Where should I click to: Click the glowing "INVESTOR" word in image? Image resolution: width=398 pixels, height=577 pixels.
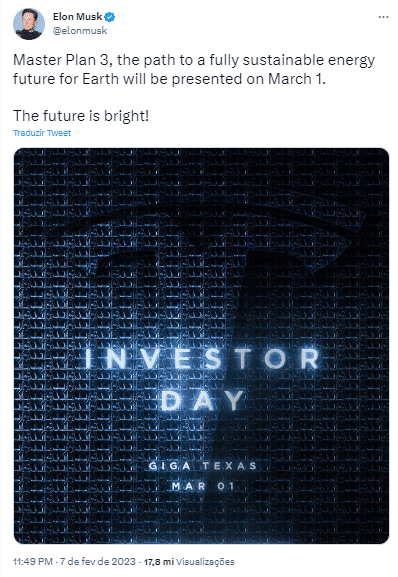coord(202,359)
